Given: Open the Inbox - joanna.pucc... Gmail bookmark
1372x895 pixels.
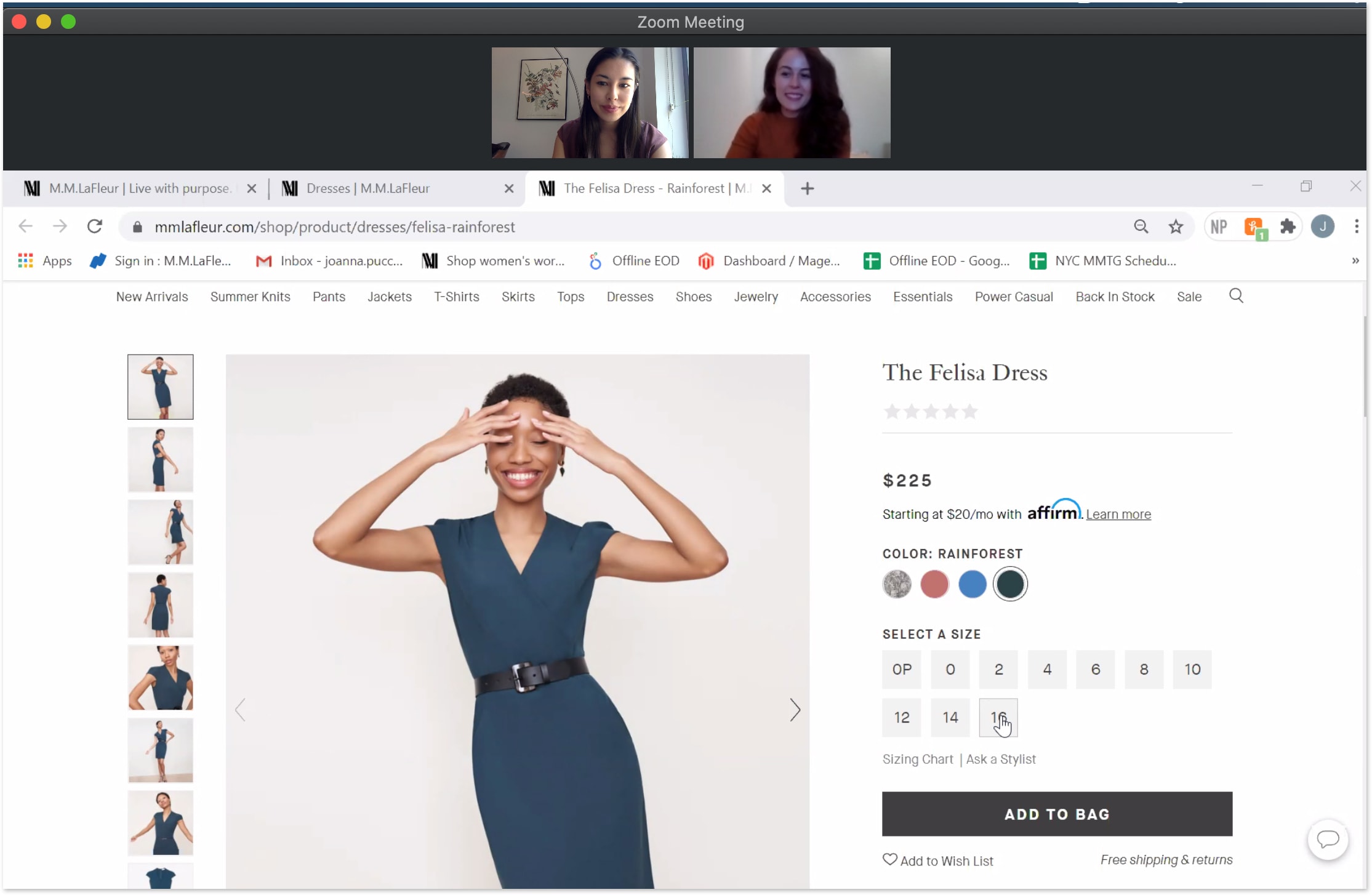Looking at the screenshot, I should point(329,261).
